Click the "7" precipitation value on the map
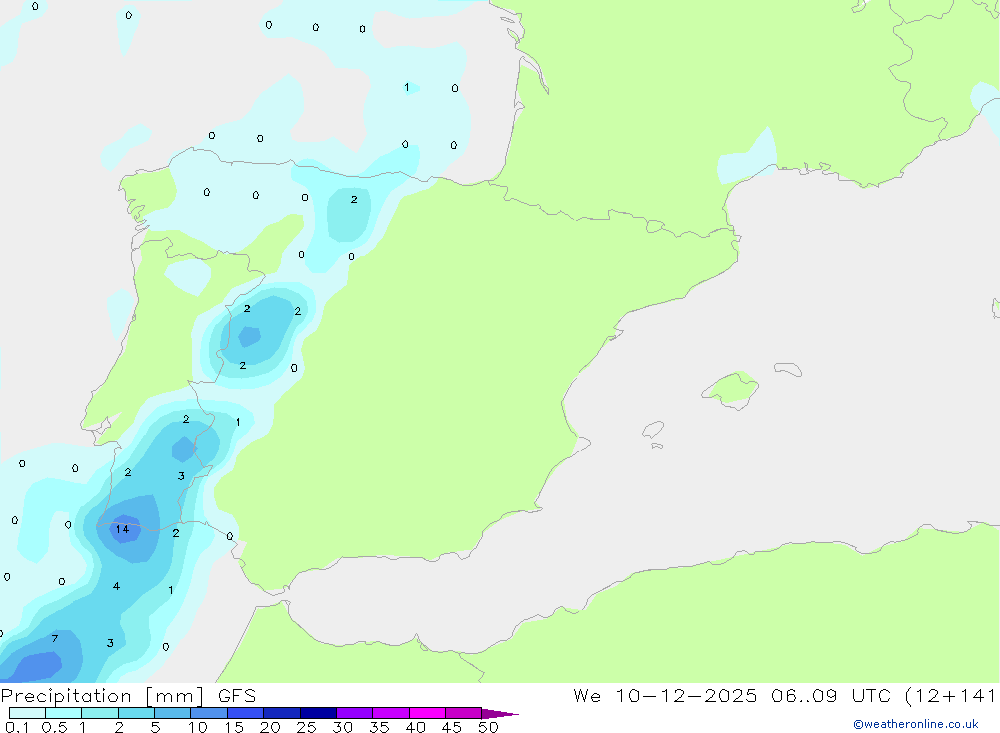The width and height of the screenshot is (1000, 733). pyautogui.click(x=55, y=639)
